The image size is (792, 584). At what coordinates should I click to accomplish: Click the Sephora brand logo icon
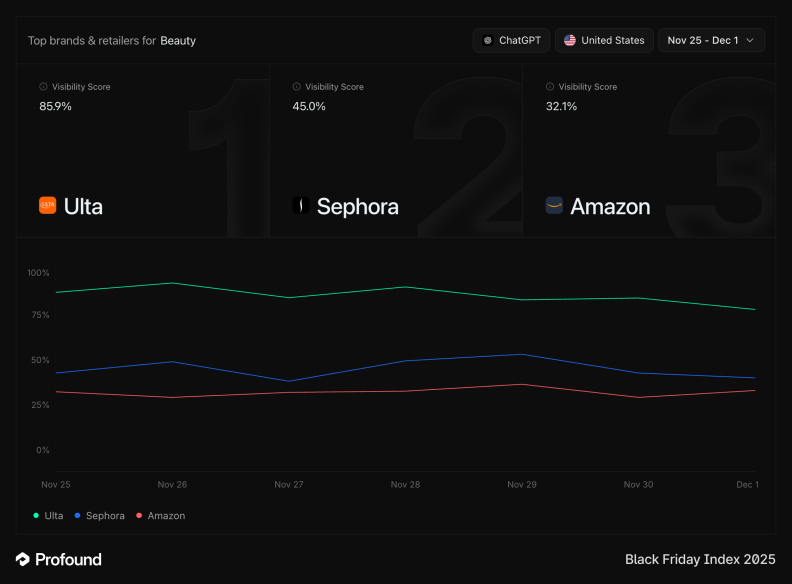(298, 206)
